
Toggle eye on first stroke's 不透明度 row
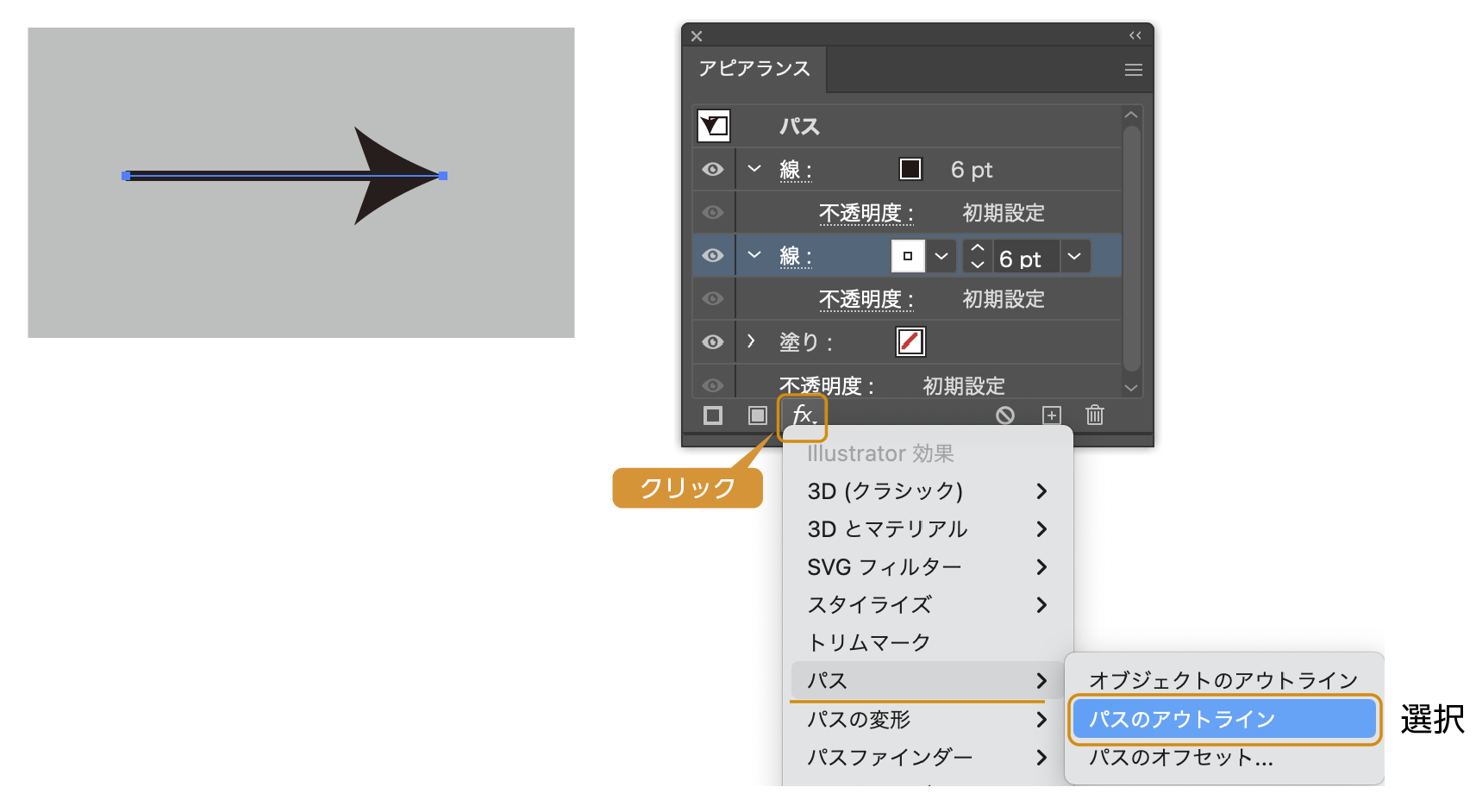tap(713, 212)
